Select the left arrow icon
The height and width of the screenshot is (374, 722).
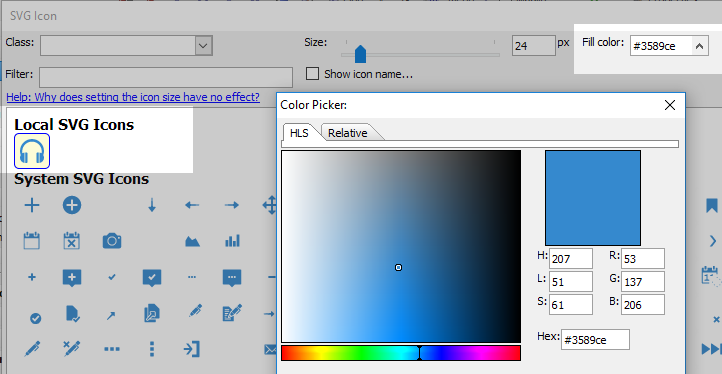[192, 205]
